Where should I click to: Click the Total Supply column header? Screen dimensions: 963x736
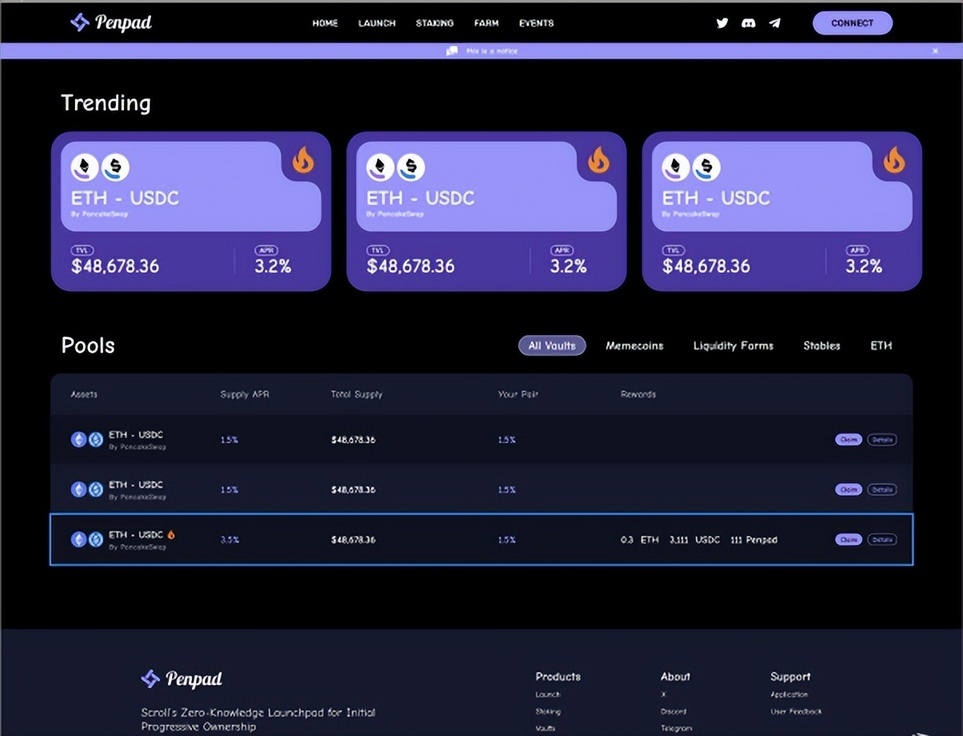click(x=356, y=394)
